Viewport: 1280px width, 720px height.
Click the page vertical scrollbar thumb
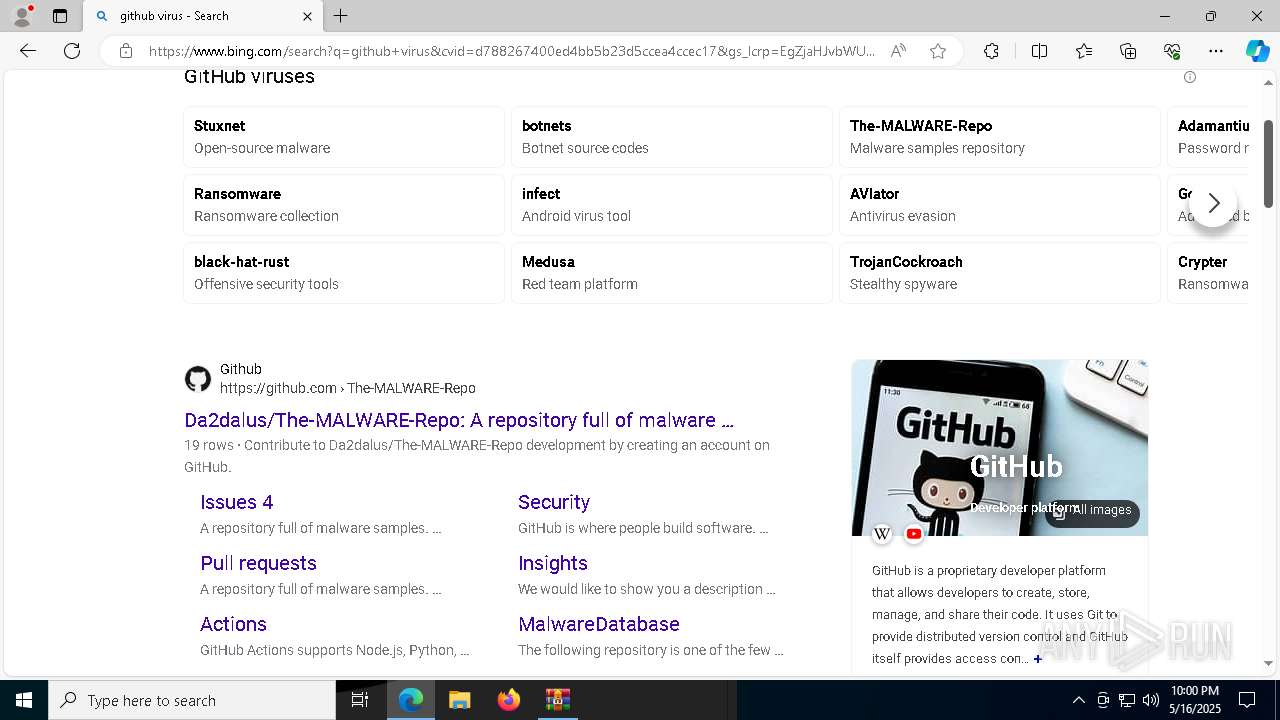click(x=1269, y=163)
